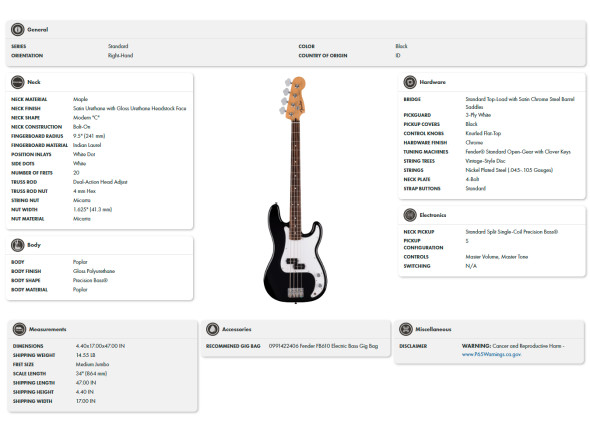Click the Hardware section icon

coord(410,82)
